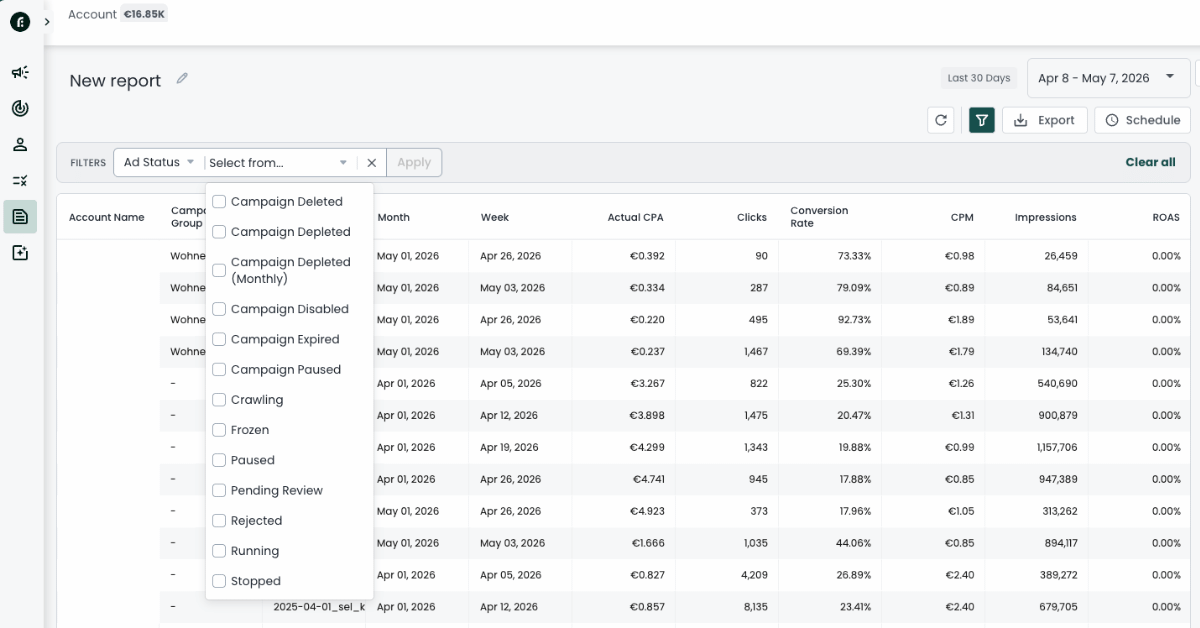Sort by Month column header
This screenshot has width=1200, height=628.
tap(393, 217)
